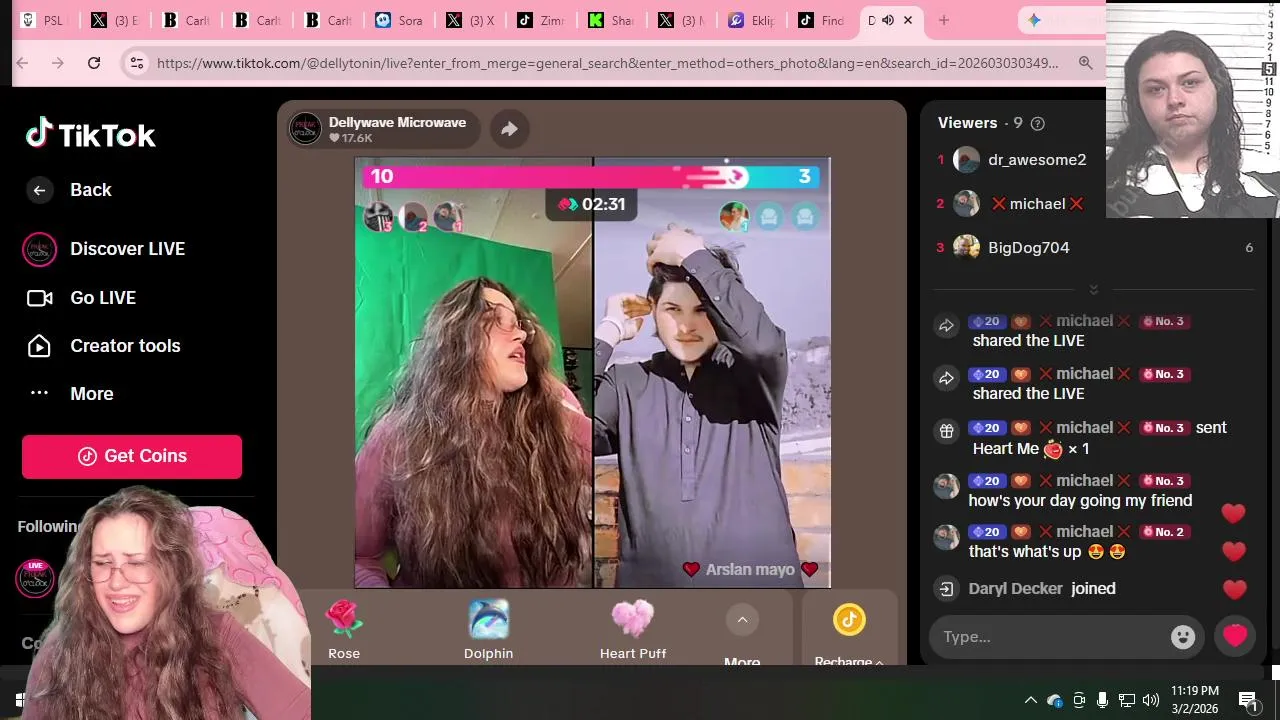This screenshot has height=720, width=1280.
Task: Click the Daryl Decker joined message
Action: [x=1042, y=589]
